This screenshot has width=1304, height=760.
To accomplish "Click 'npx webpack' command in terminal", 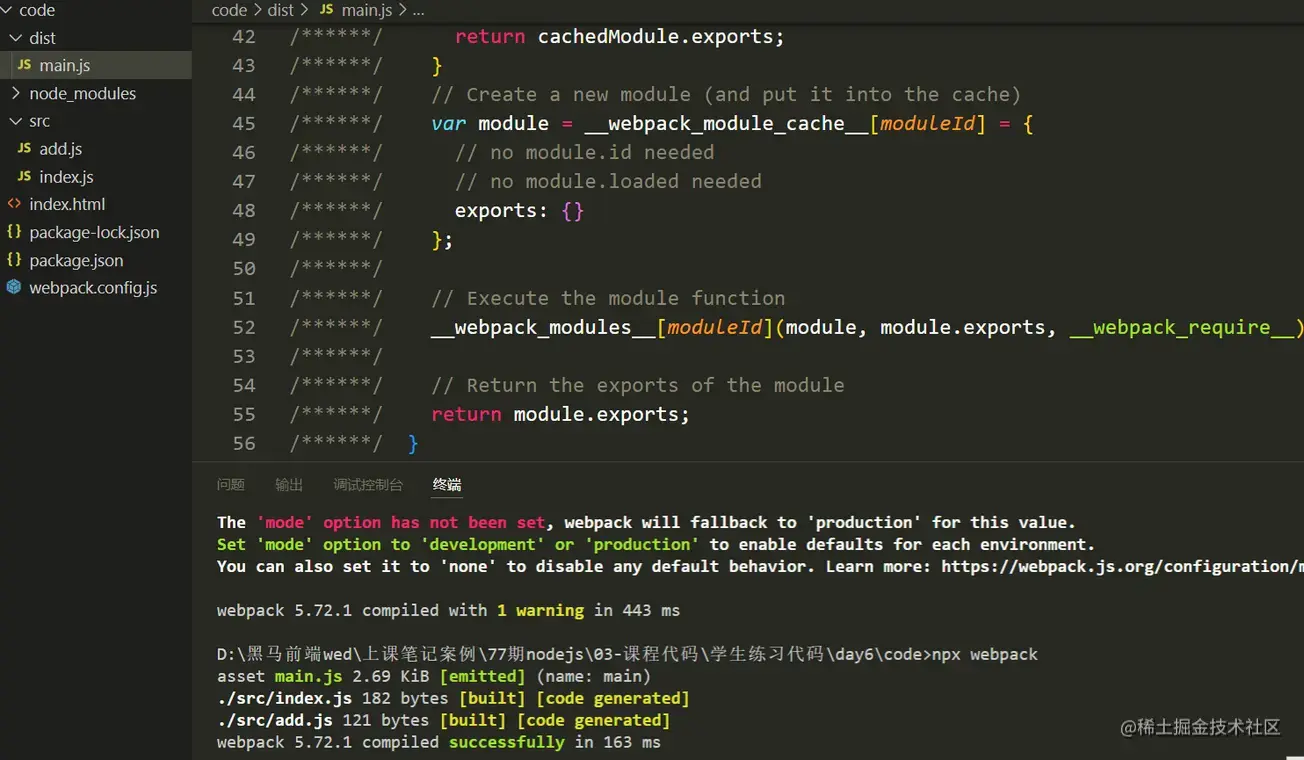I will click(x=985, y=654).
